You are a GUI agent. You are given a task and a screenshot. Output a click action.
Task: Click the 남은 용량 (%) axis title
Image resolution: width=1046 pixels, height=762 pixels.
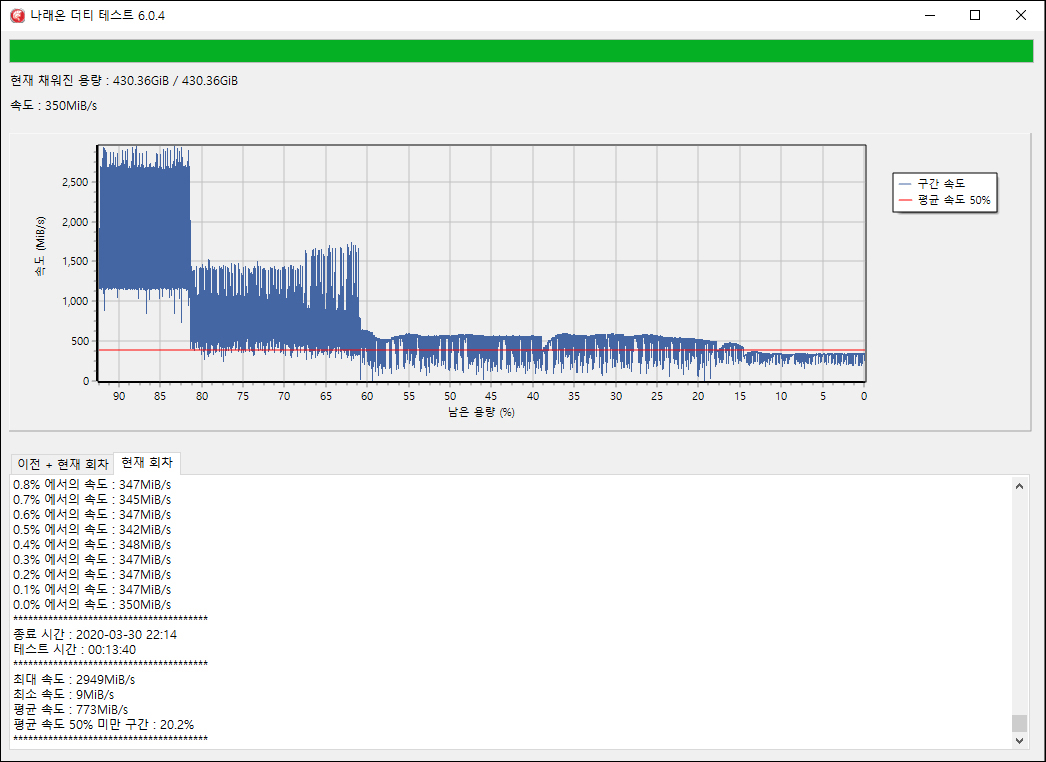(481, 412)
